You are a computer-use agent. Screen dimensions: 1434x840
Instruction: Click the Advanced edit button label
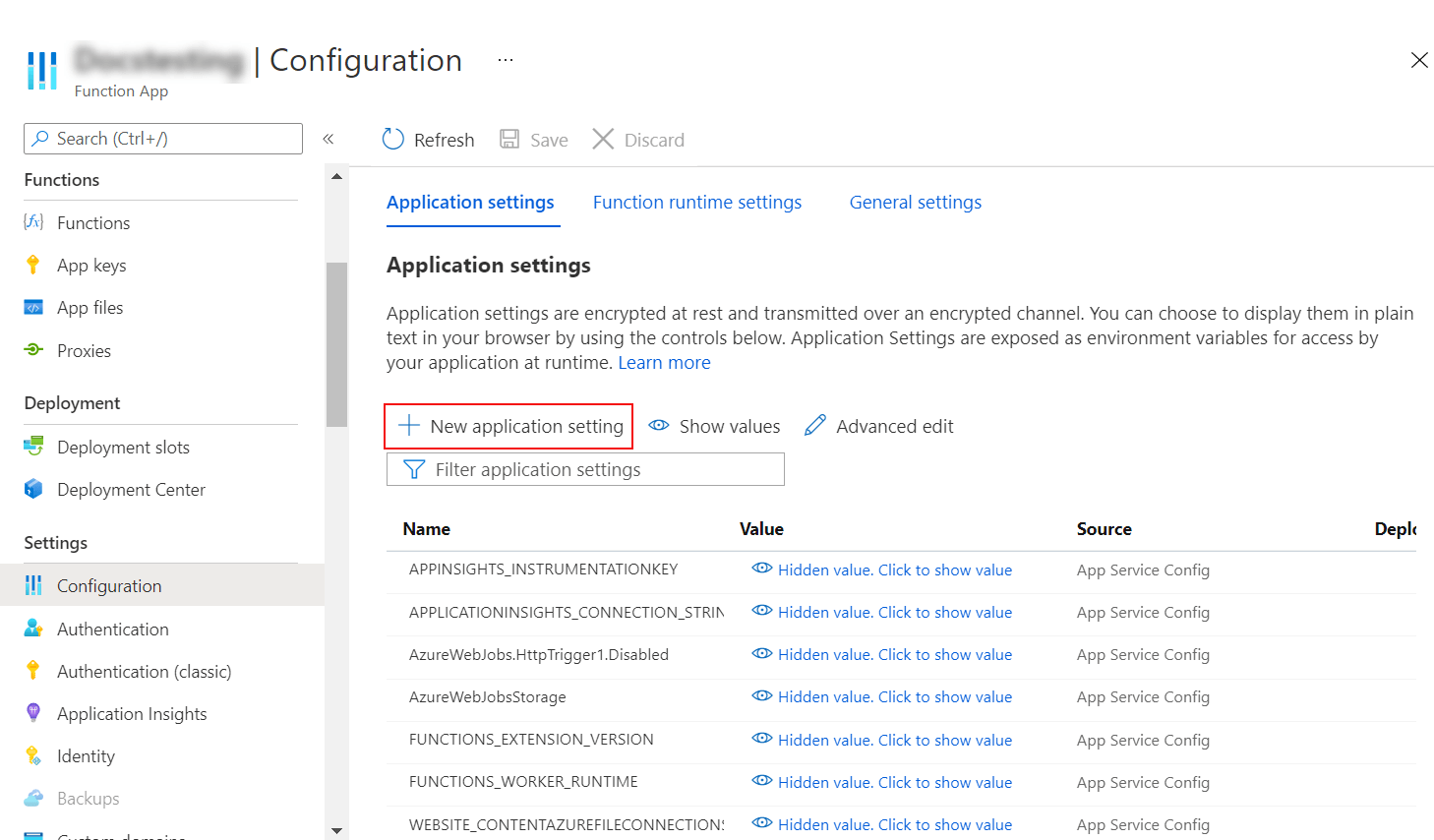[x=895, y=426]
